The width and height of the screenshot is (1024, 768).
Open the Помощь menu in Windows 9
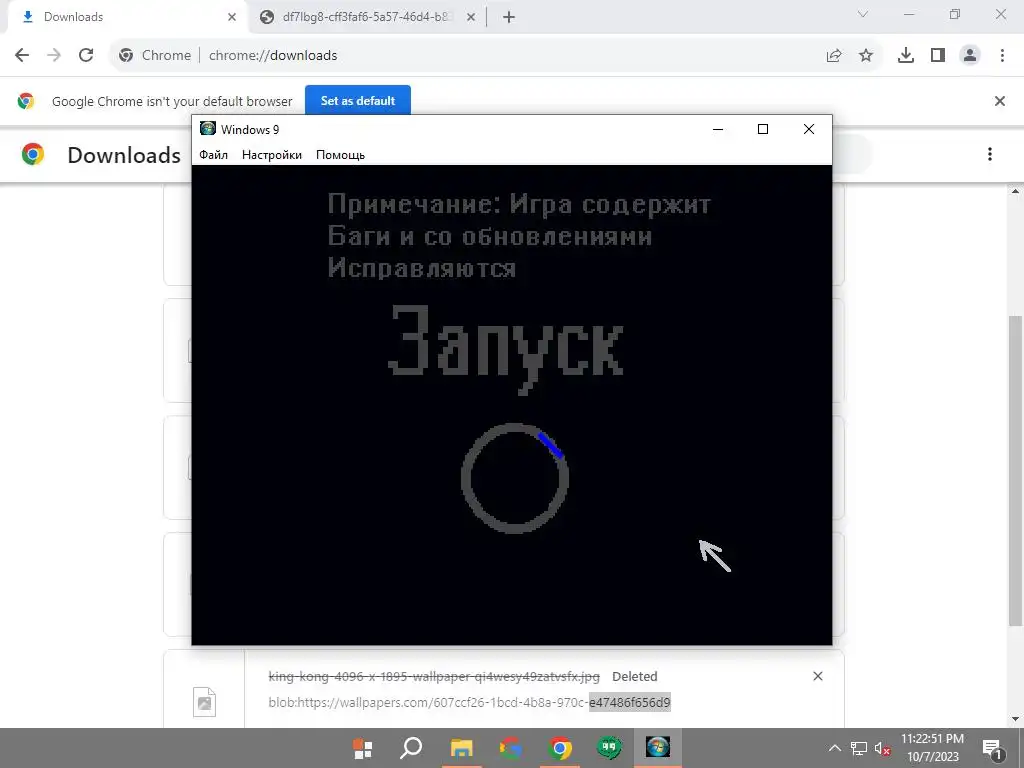(x=340, y=155)
